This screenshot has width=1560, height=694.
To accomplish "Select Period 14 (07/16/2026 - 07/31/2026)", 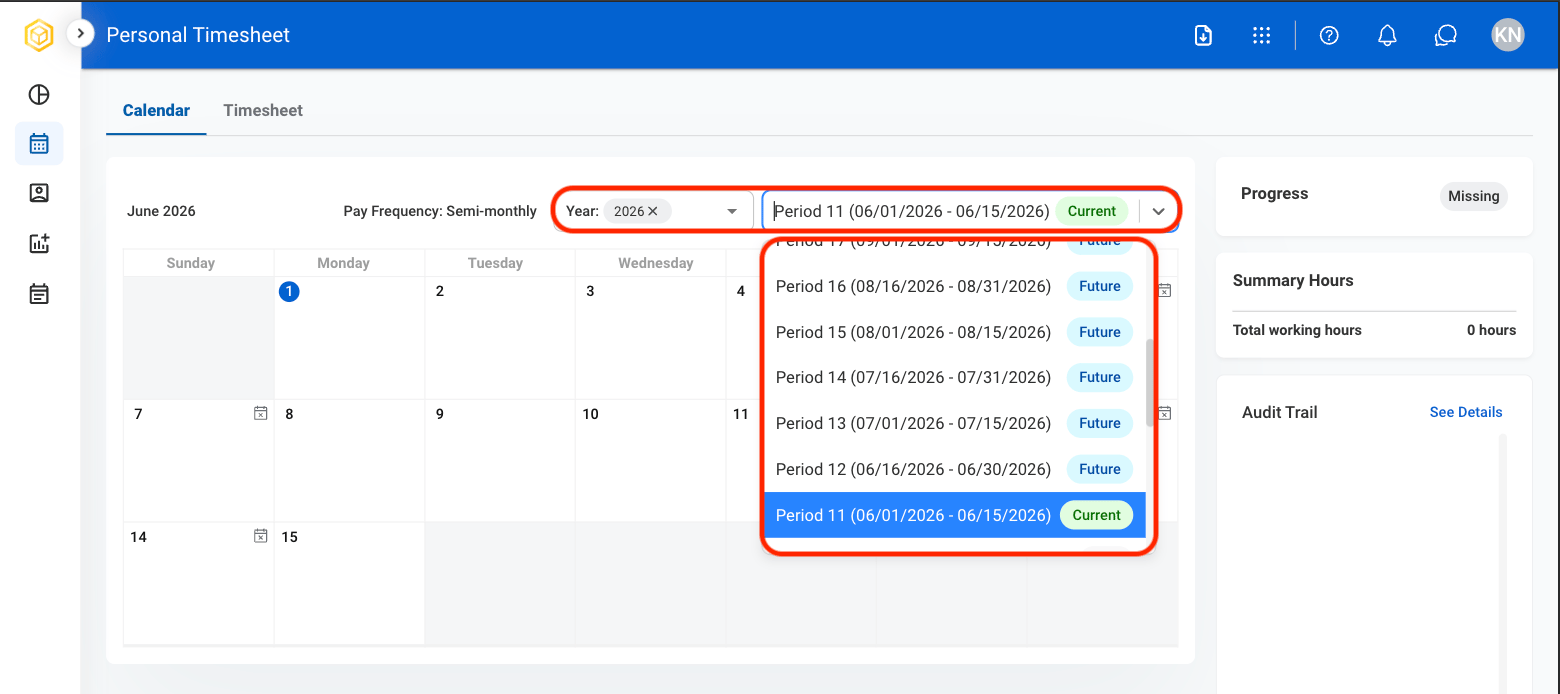I will [x=954, y=378].
